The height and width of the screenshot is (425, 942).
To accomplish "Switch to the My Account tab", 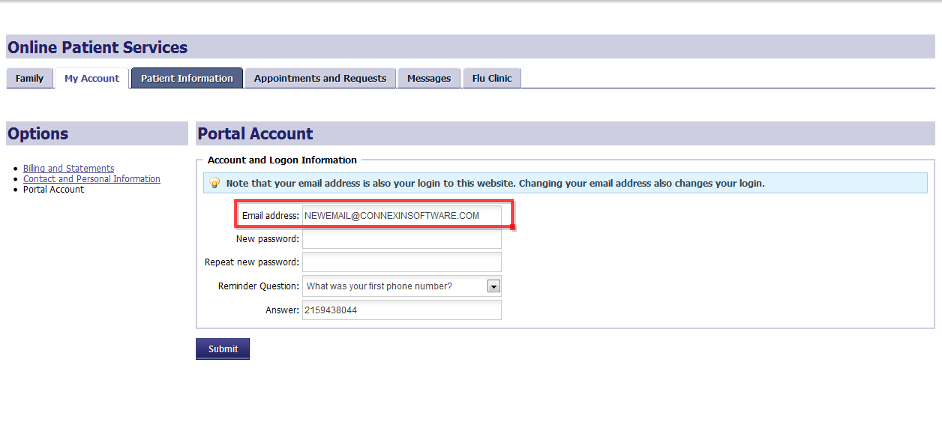I will click(92, 78).
